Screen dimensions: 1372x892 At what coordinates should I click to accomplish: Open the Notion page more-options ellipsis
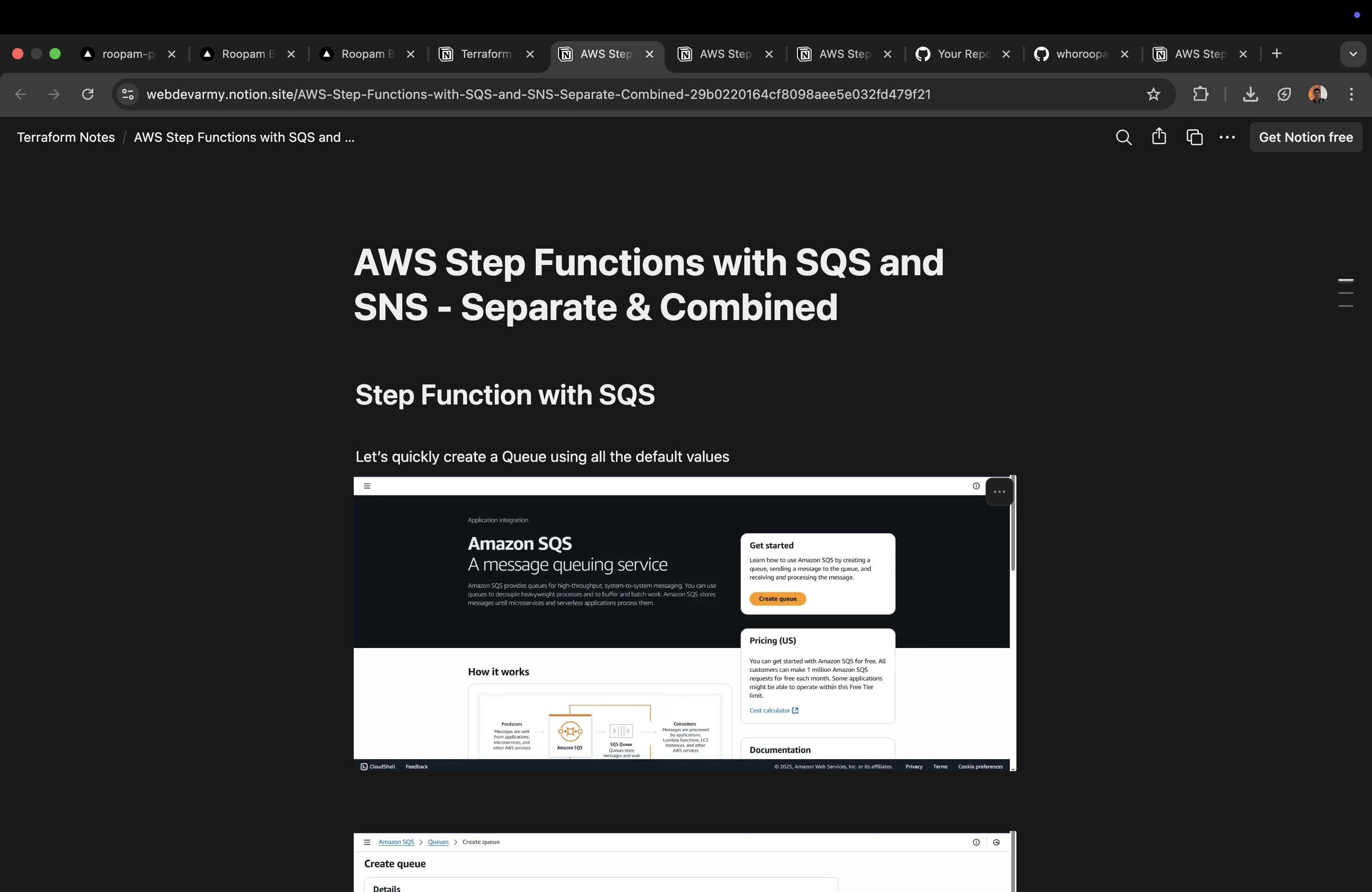[x=1227, y=137]
